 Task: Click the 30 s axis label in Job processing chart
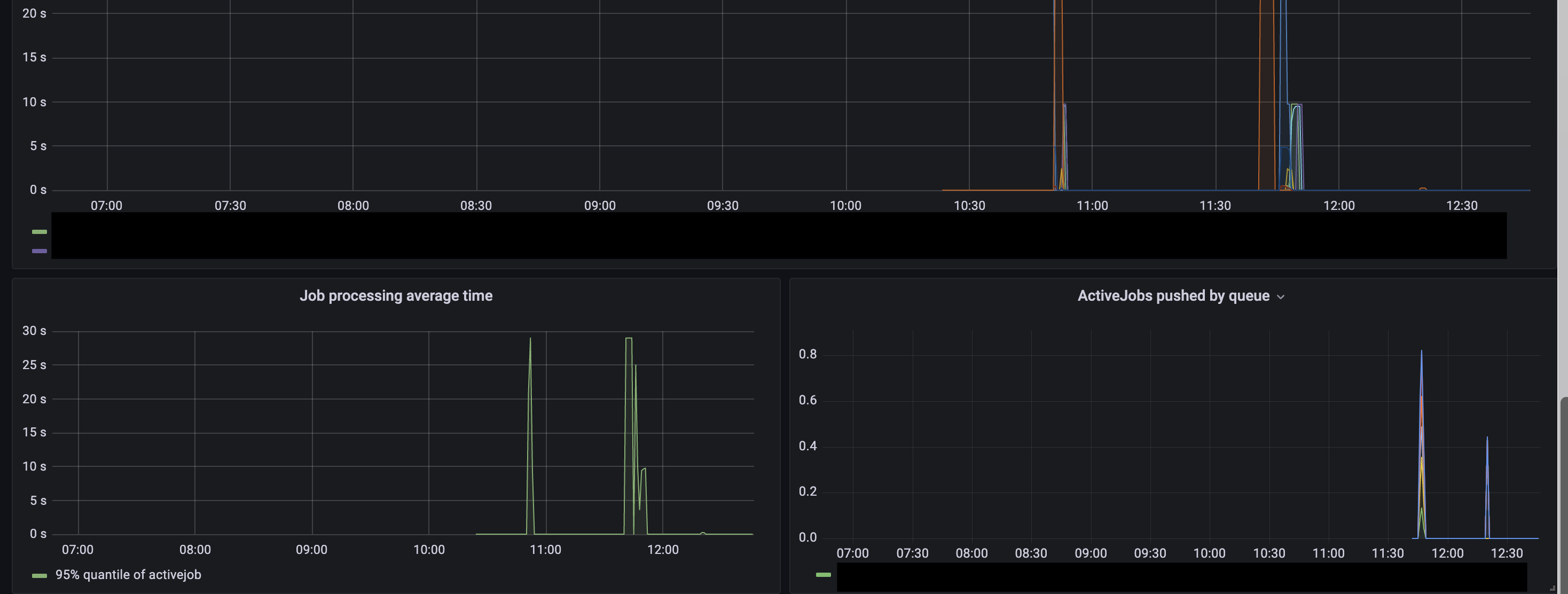pyautogui.click(x=34, y=331)
